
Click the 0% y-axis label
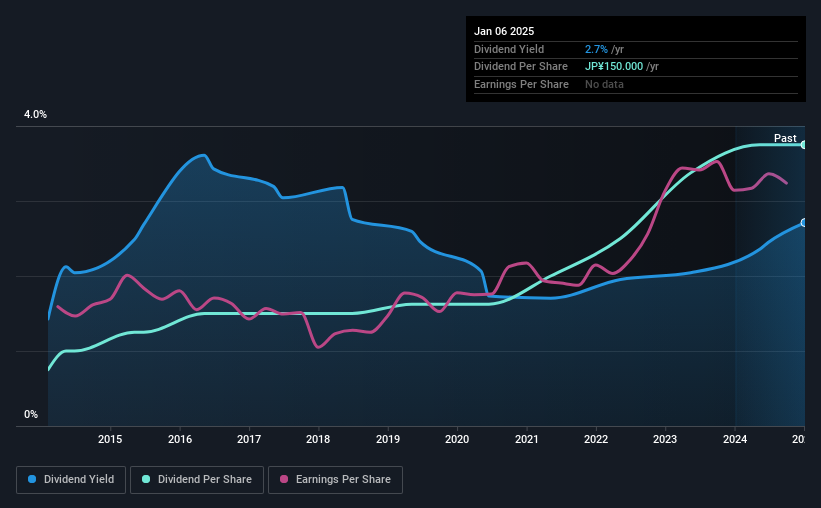(x=31, y=414)
